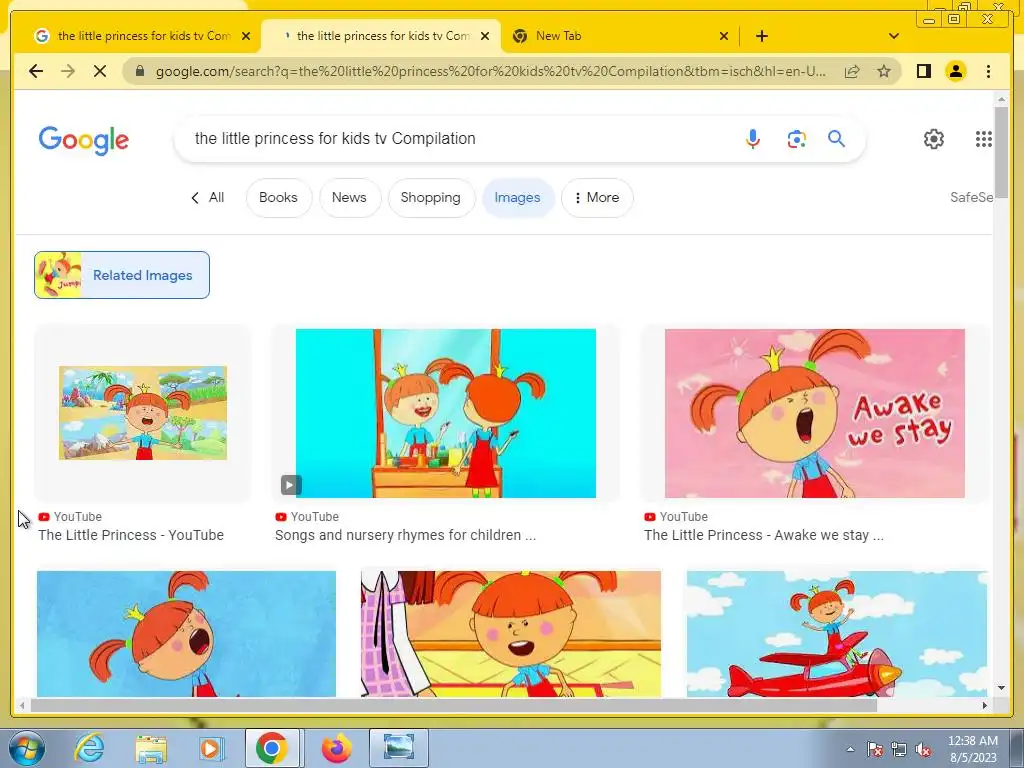
Task: Close the first Google search tab
Action: 246,36
